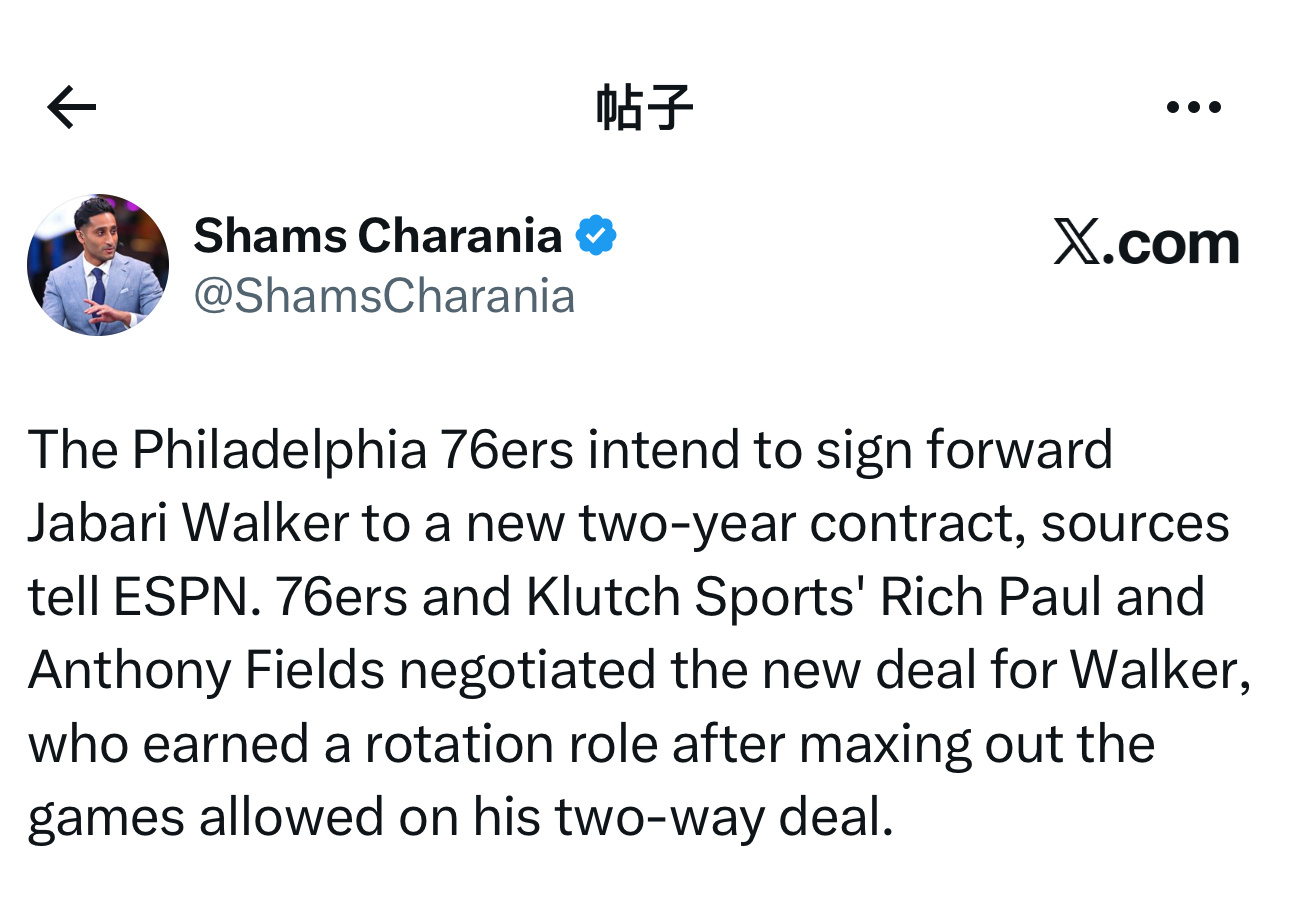The height and width of the screenshot is (911, 1290).
Task: Open the @ShamsCharania handle
Action: pos(384,297)
